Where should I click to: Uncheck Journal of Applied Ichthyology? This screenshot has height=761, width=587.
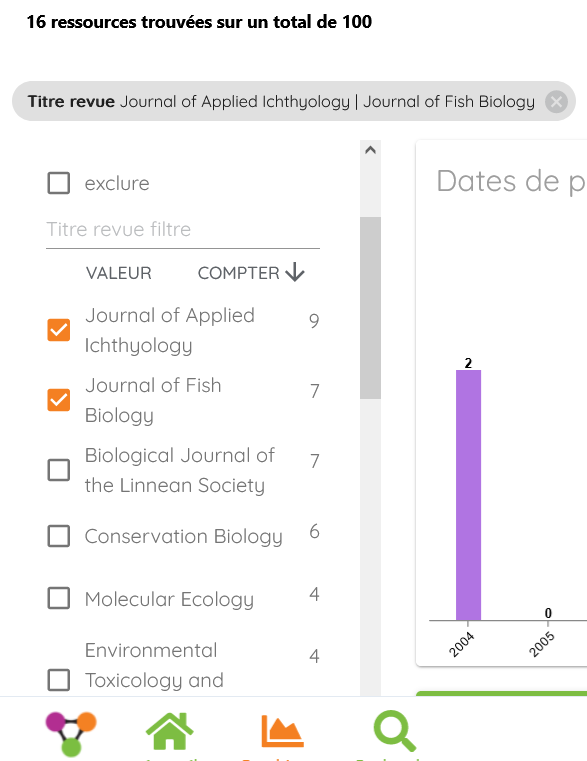pyautogui.click(x=59, y=330)
